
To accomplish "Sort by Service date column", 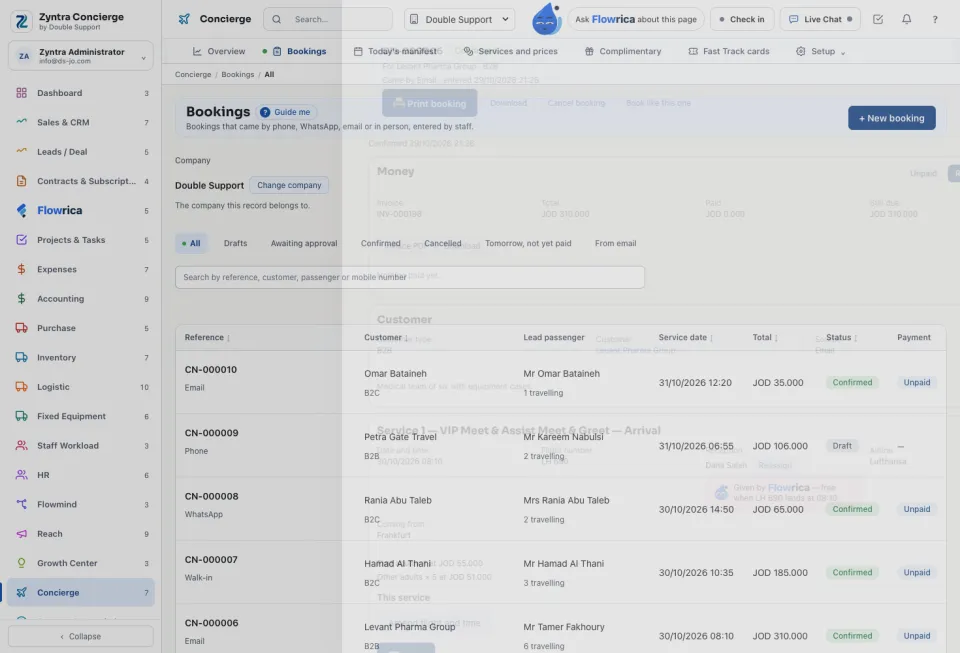I will 686,337.
